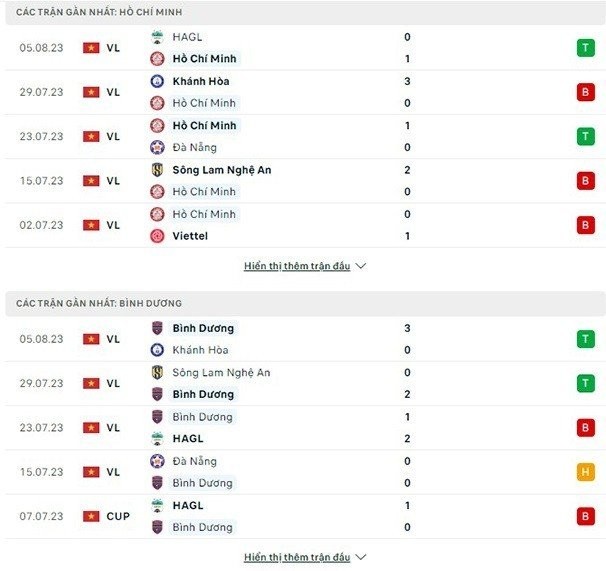Viewport: 606px width, 571px height.
Task: Click the red B badge for the CUP match
Action: click(585, 516)
